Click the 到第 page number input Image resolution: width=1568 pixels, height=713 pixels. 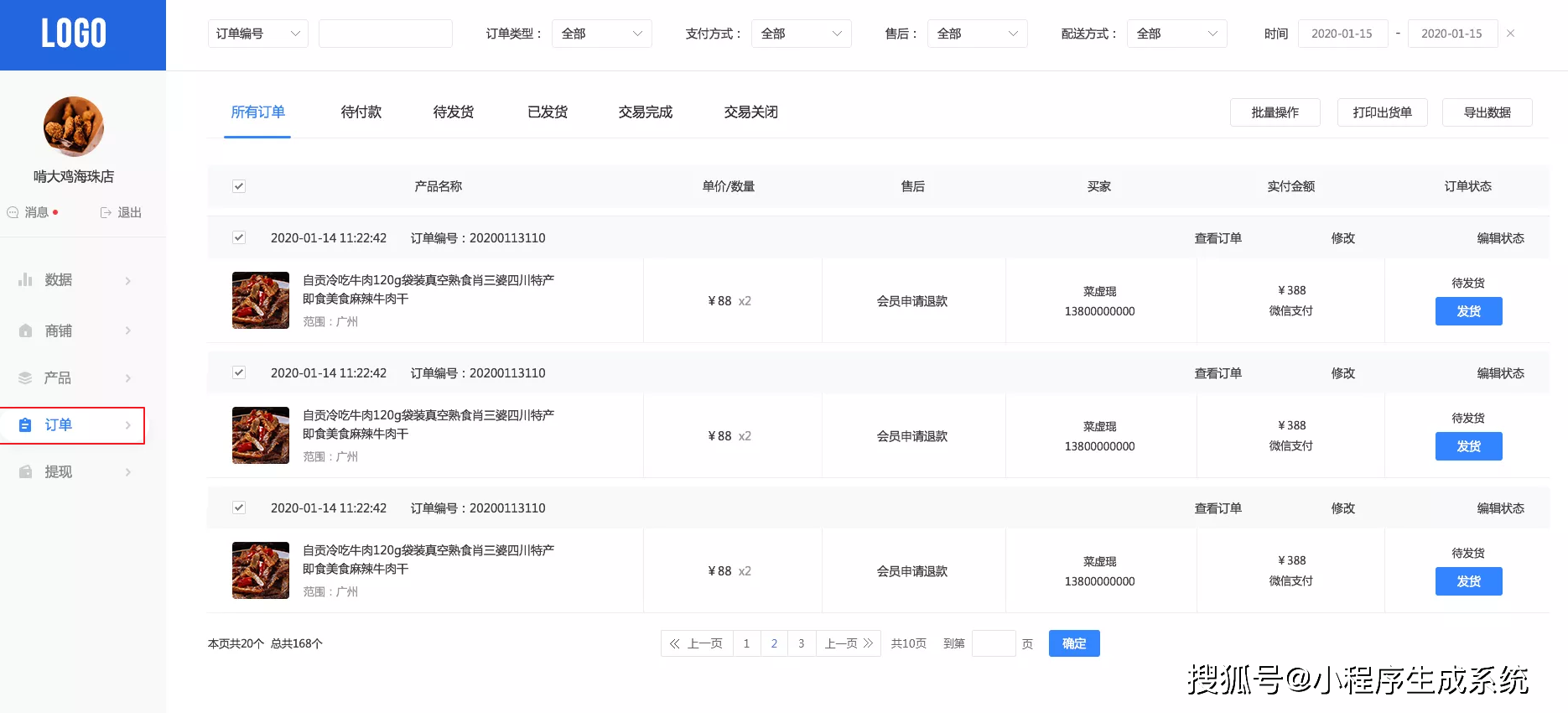tap(994, 643)
